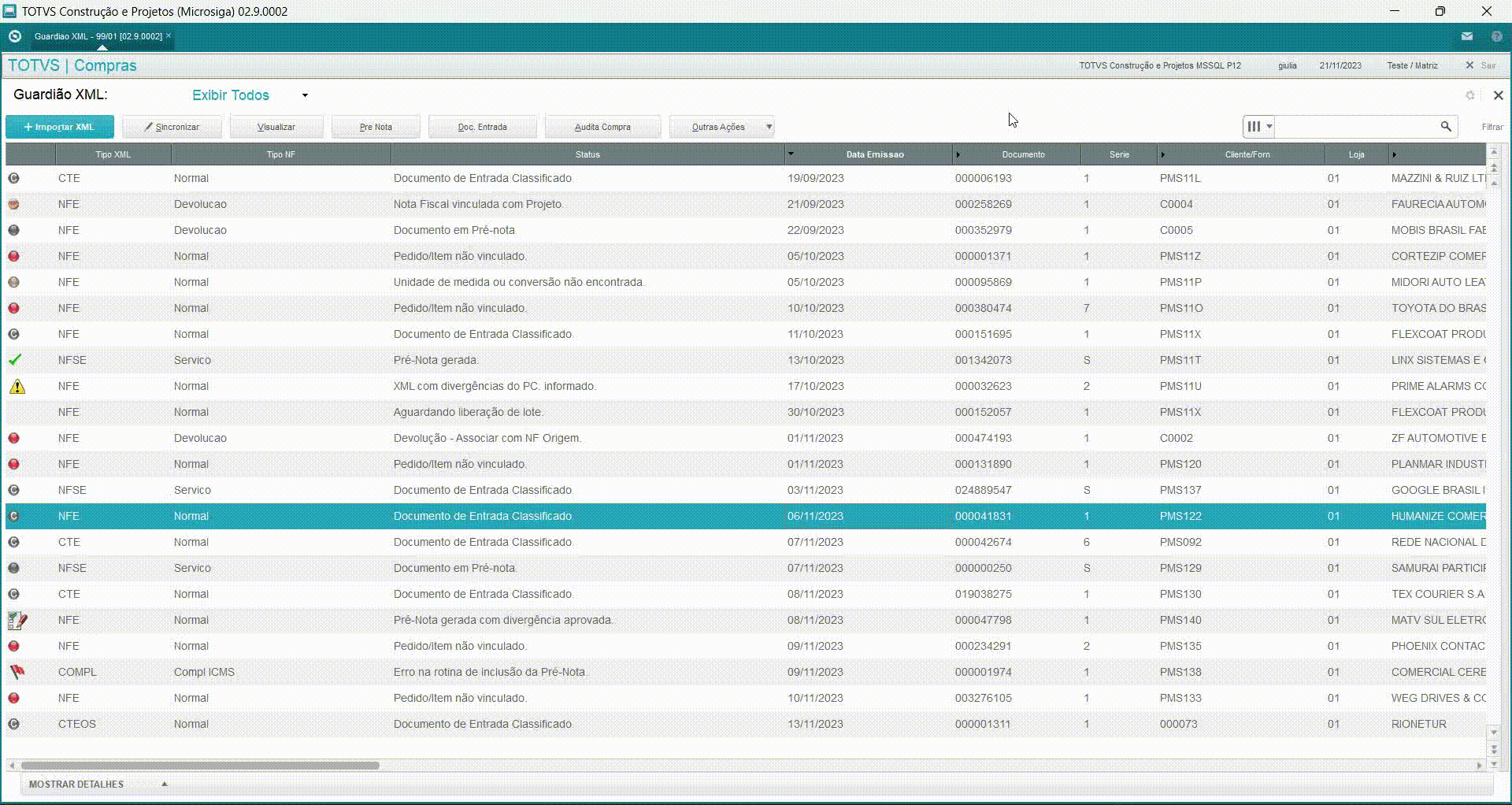
Task: Click classified icon of document 000151695
Action: (x=14, y=334)
